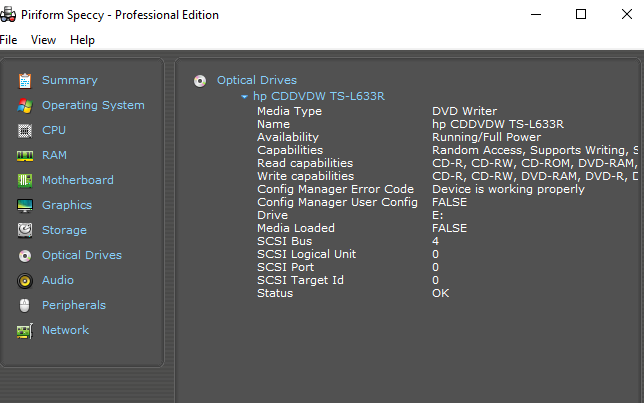Go to Optical Drives in sidebar
The image size is (644, 403).
(81, 255)
